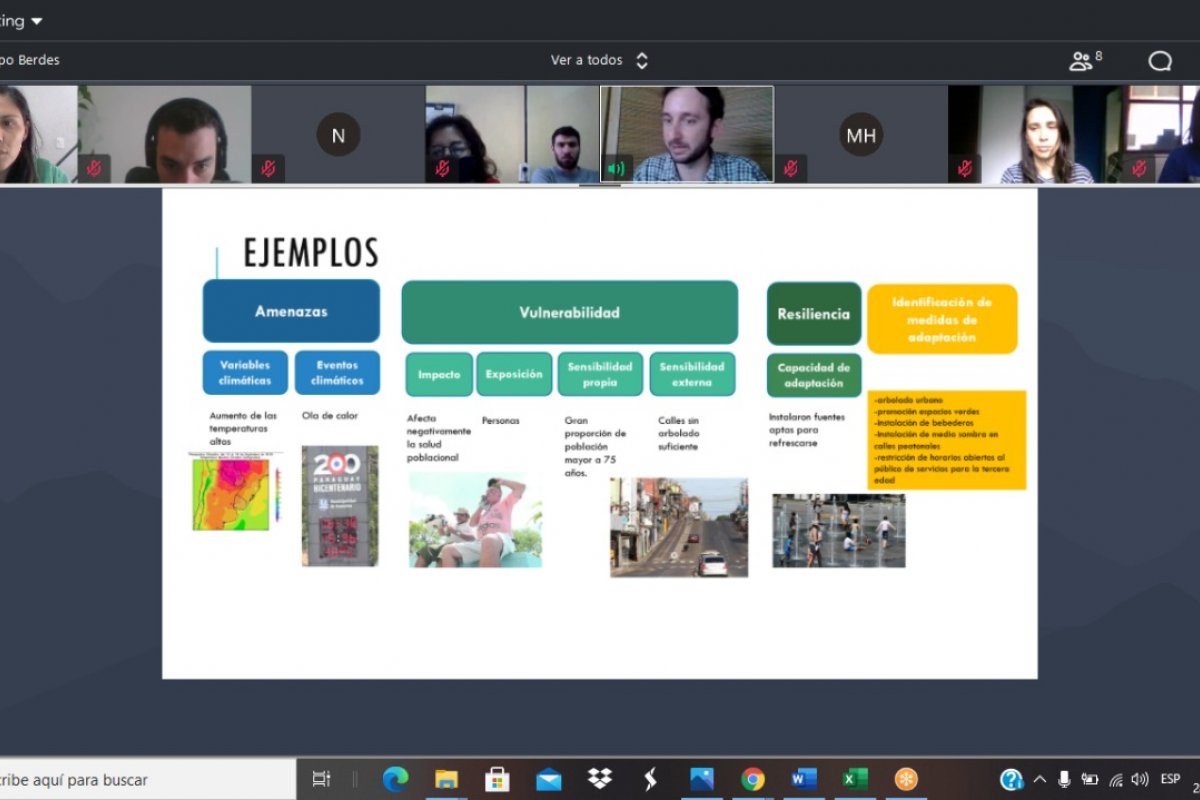Open the meeting title dropdown arrow
Image resolution: width=1200 pixels, height=800 pixels.
pyautogui.click(x=37, y=21)
